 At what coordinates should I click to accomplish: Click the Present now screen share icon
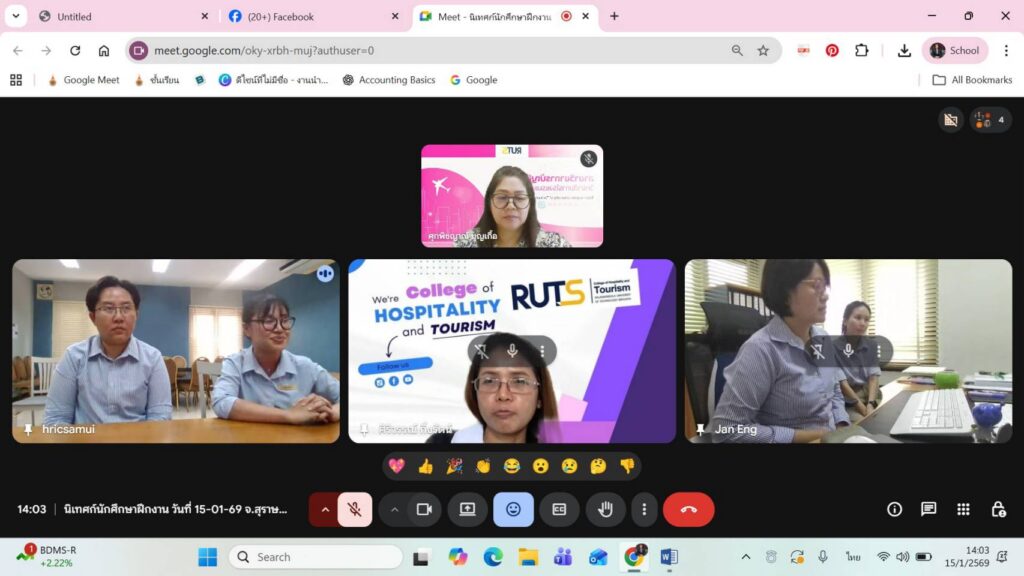click(x=467, y=509)
